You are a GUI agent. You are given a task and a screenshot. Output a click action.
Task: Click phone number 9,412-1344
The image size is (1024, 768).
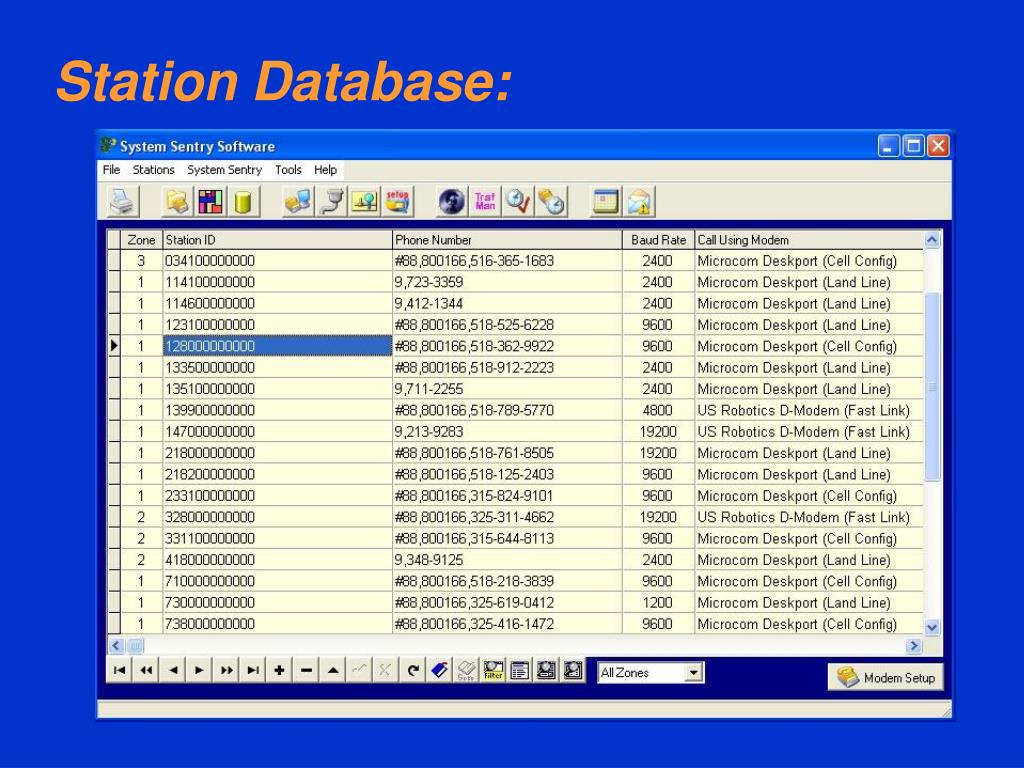tap(507, 304)
